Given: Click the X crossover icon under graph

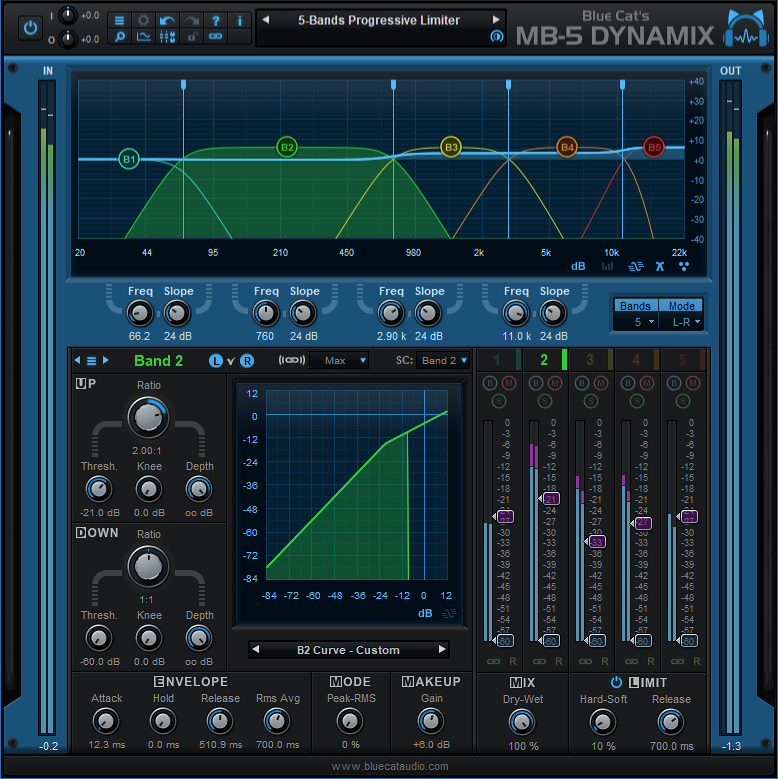Looking at the screenshot, I should tap(660, 266).
